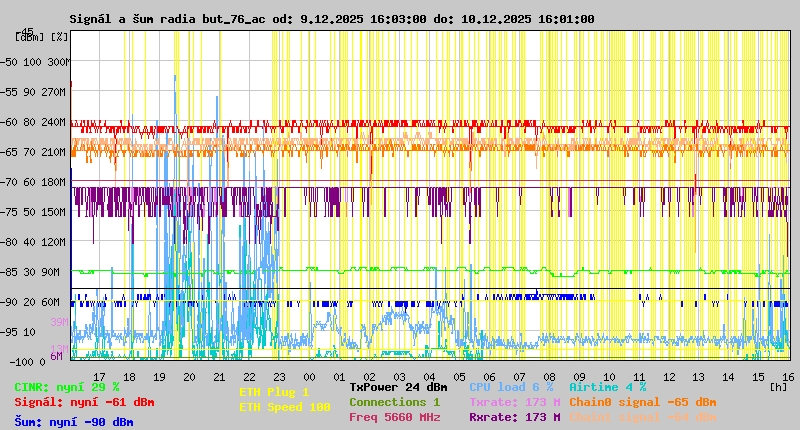The height and width of the screenshot is (430, 800).
Task: Select the "Connections 1" legend entry
Action: [x=394, y=402]
